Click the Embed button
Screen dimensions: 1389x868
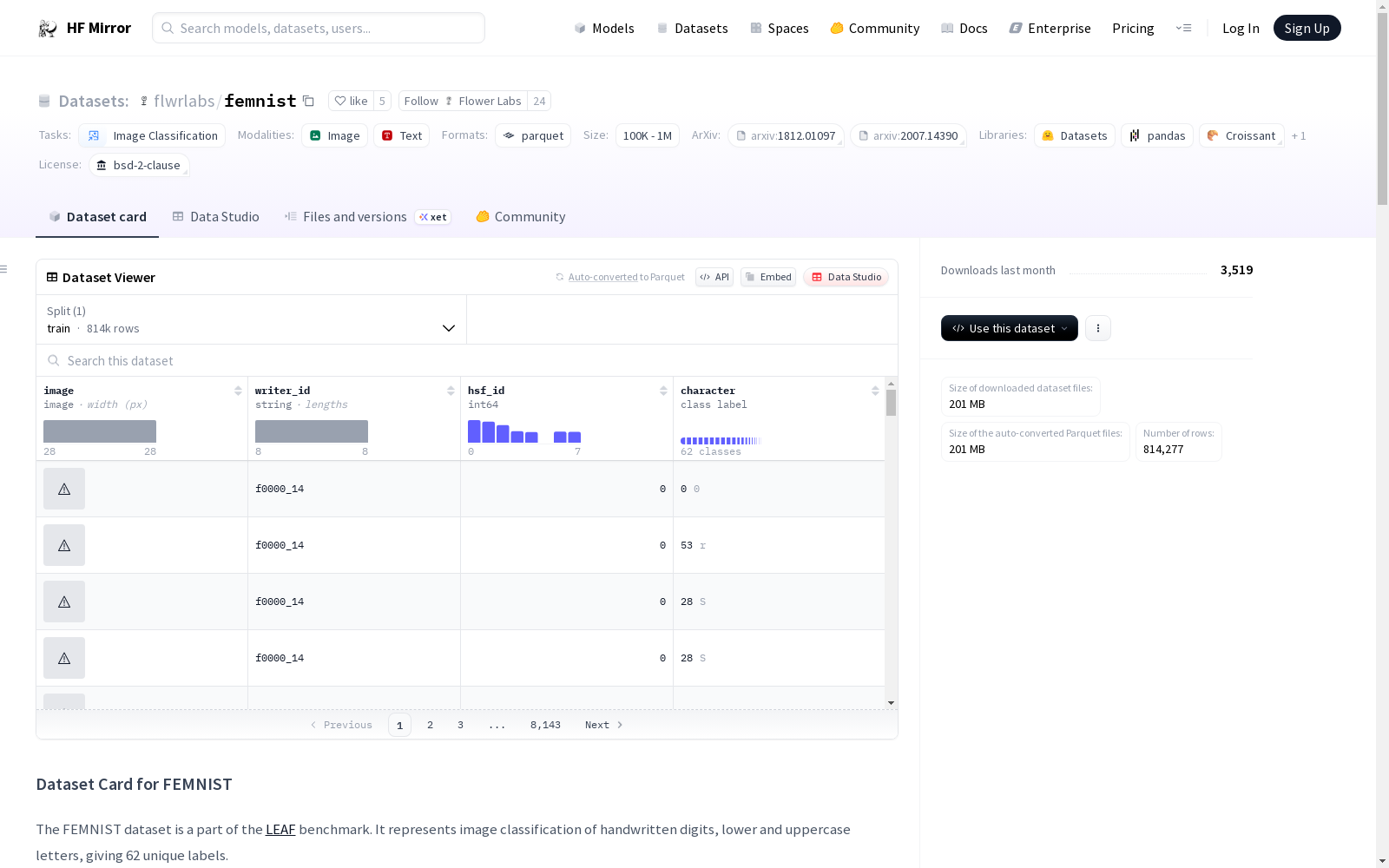768,277
